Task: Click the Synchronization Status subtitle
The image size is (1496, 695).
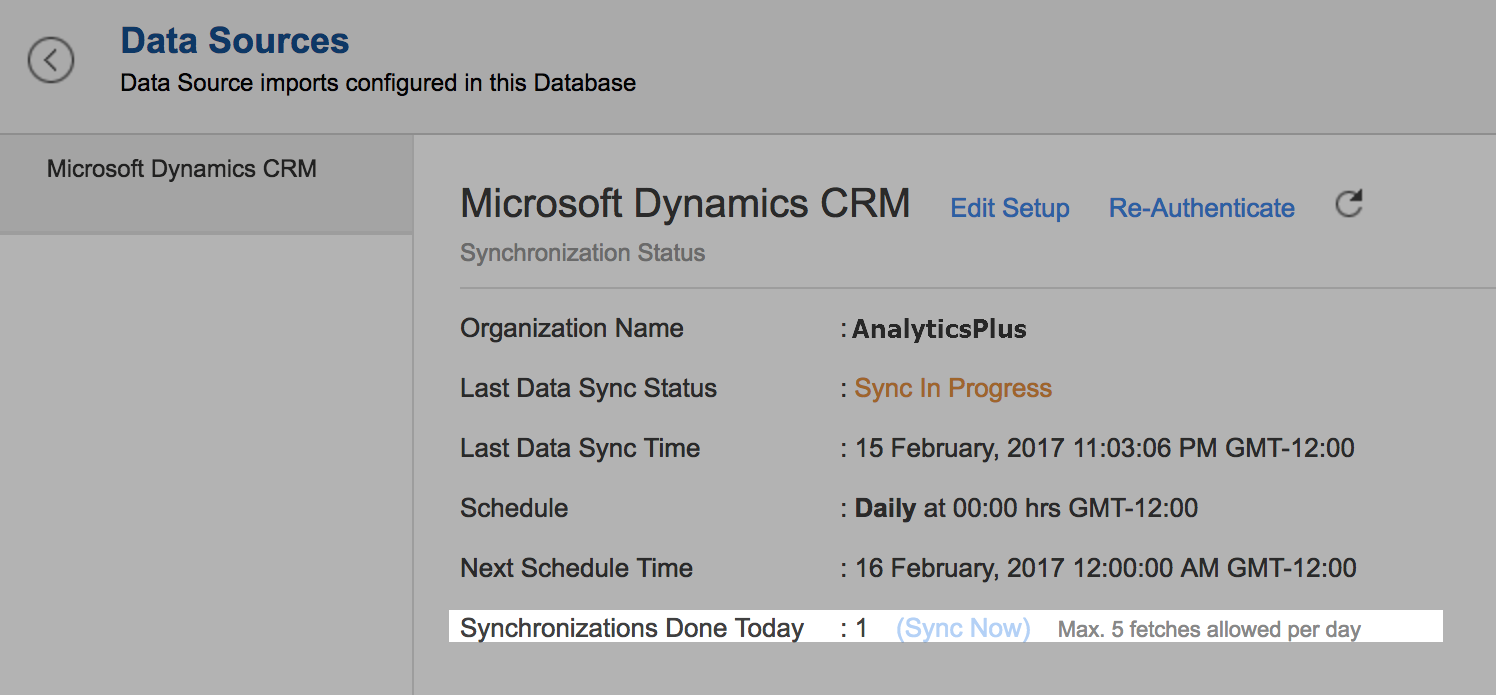Action: [x=582, y=253]
